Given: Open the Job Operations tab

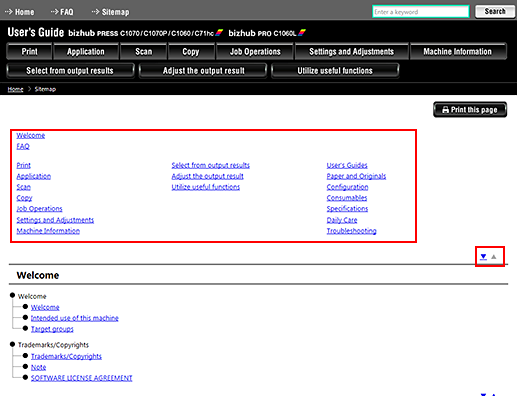Looking at the screenshot, I should (255, 51).
